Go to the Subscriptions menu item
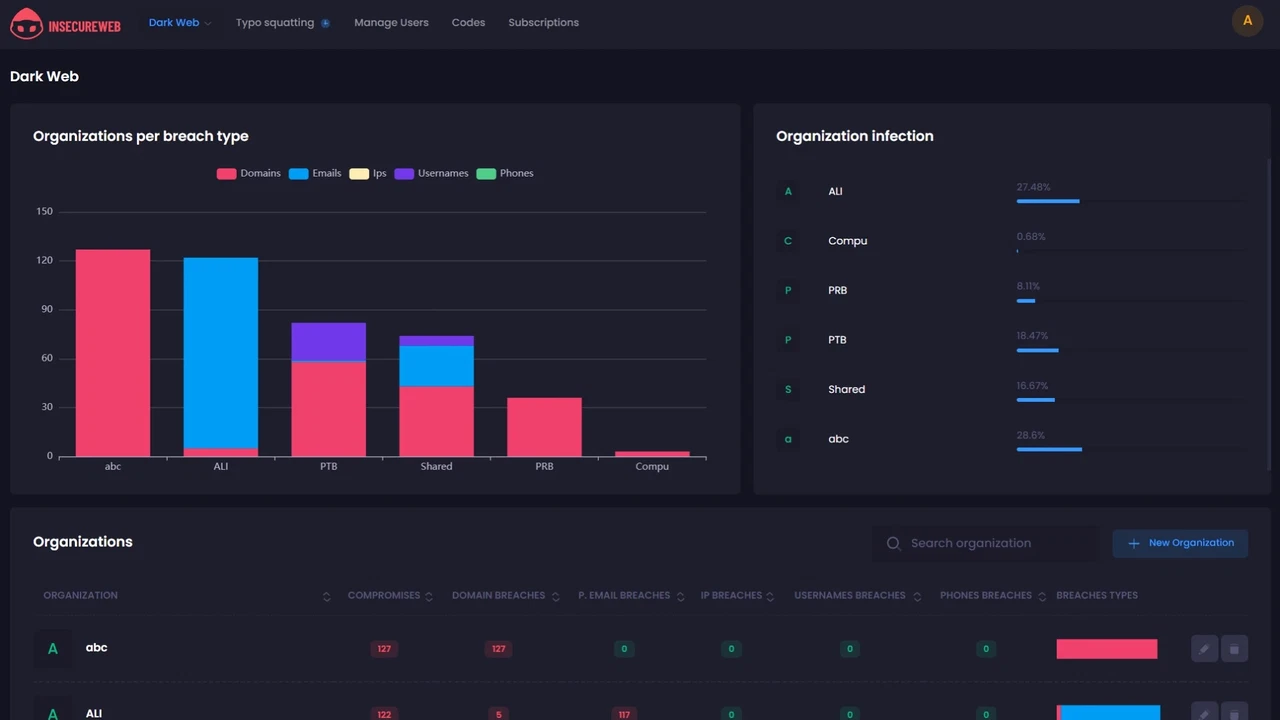This screenshot has width=1280, height=720. click(x=543, y=23)
